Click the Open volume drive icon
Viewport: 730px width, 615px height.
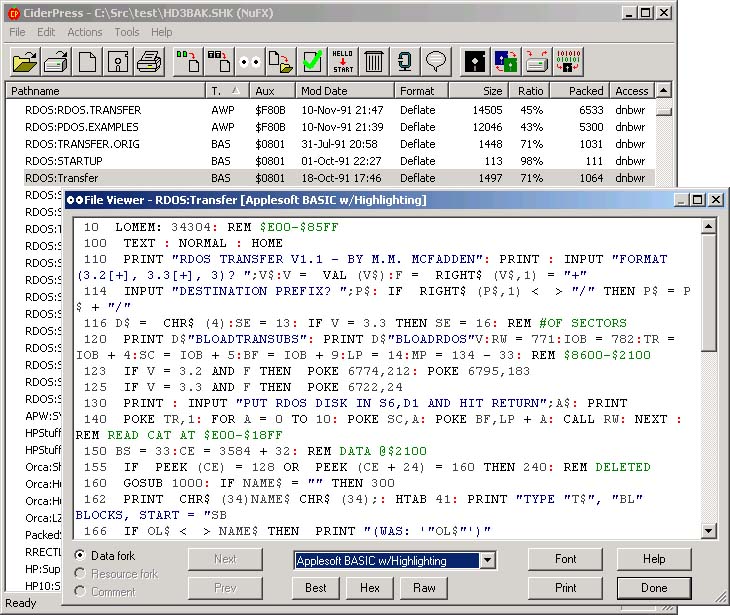click(x=56, y=61)
